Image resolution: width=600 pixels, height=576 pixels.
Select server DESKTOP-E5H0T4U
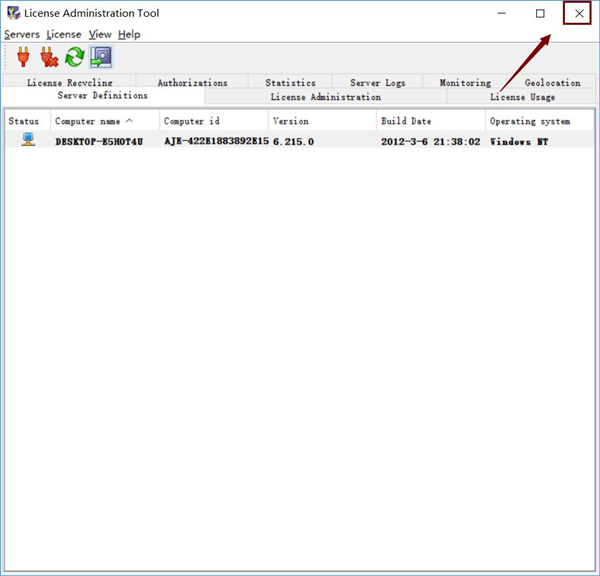point(99,142)
